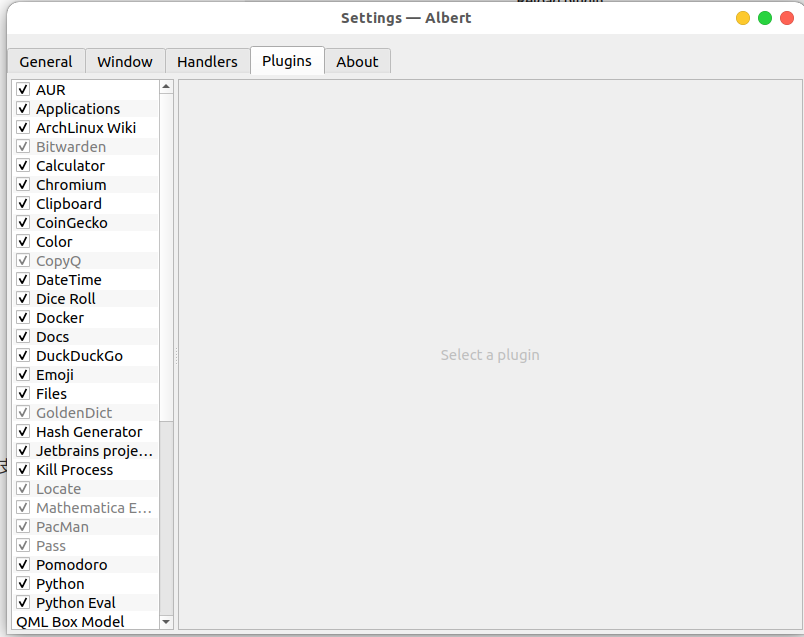Uncheck the Color plugin checkbox
This screenshot has width=804, height=637.
click(23, 241)
